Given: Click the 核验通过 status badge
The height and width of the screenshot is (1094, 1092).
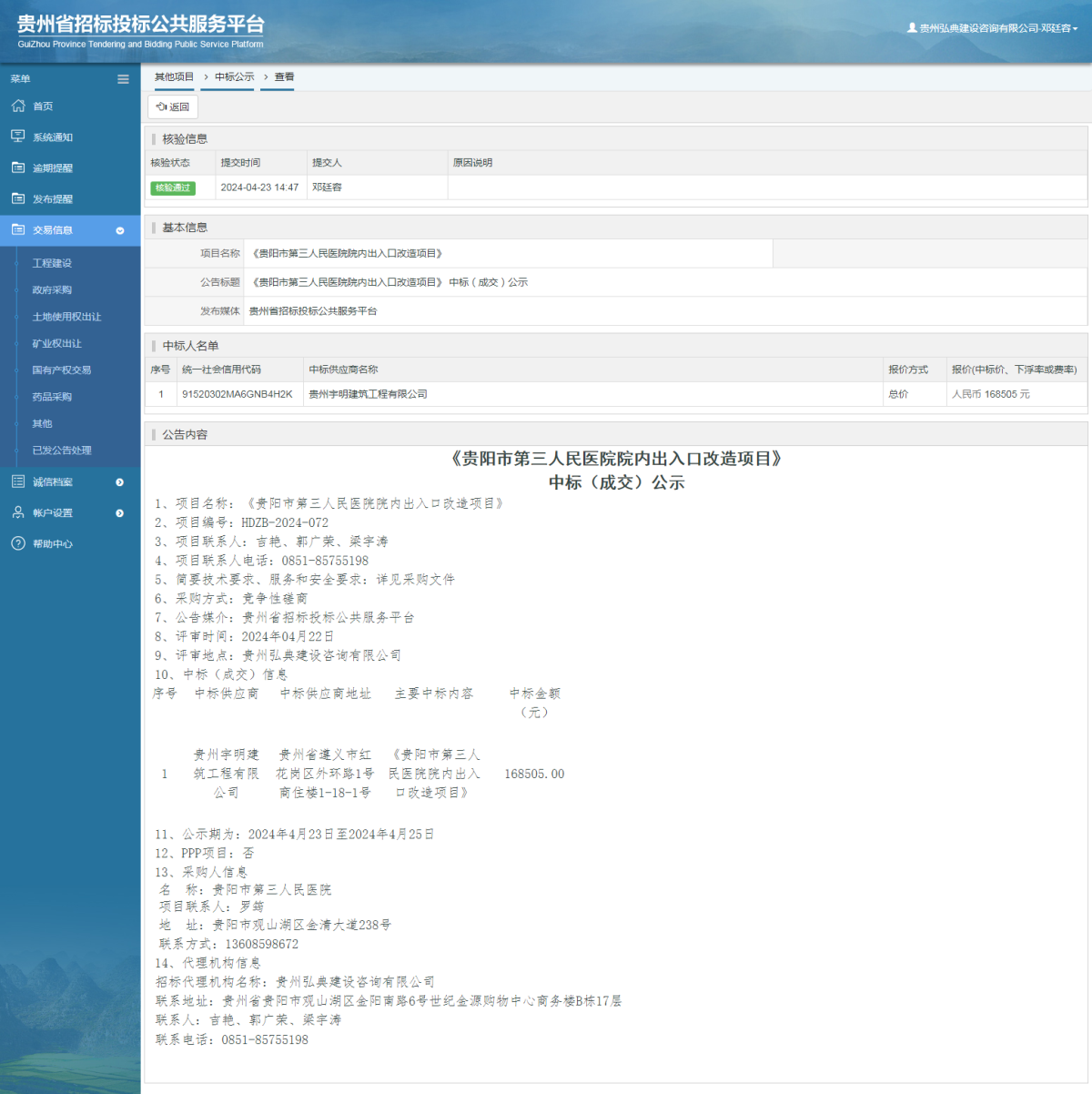Looking at the screenshot, I should [x=173, y=188].
